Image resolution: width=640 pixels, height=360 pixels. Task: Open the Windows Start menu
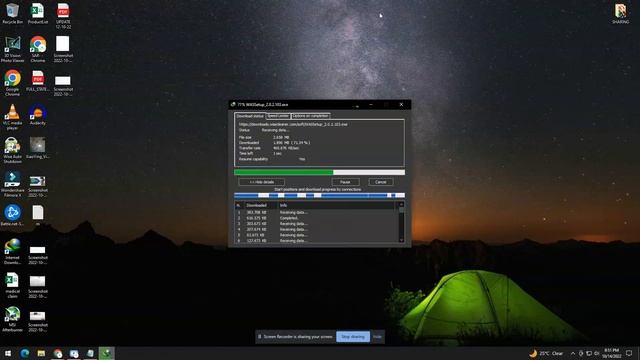[8, 353]
